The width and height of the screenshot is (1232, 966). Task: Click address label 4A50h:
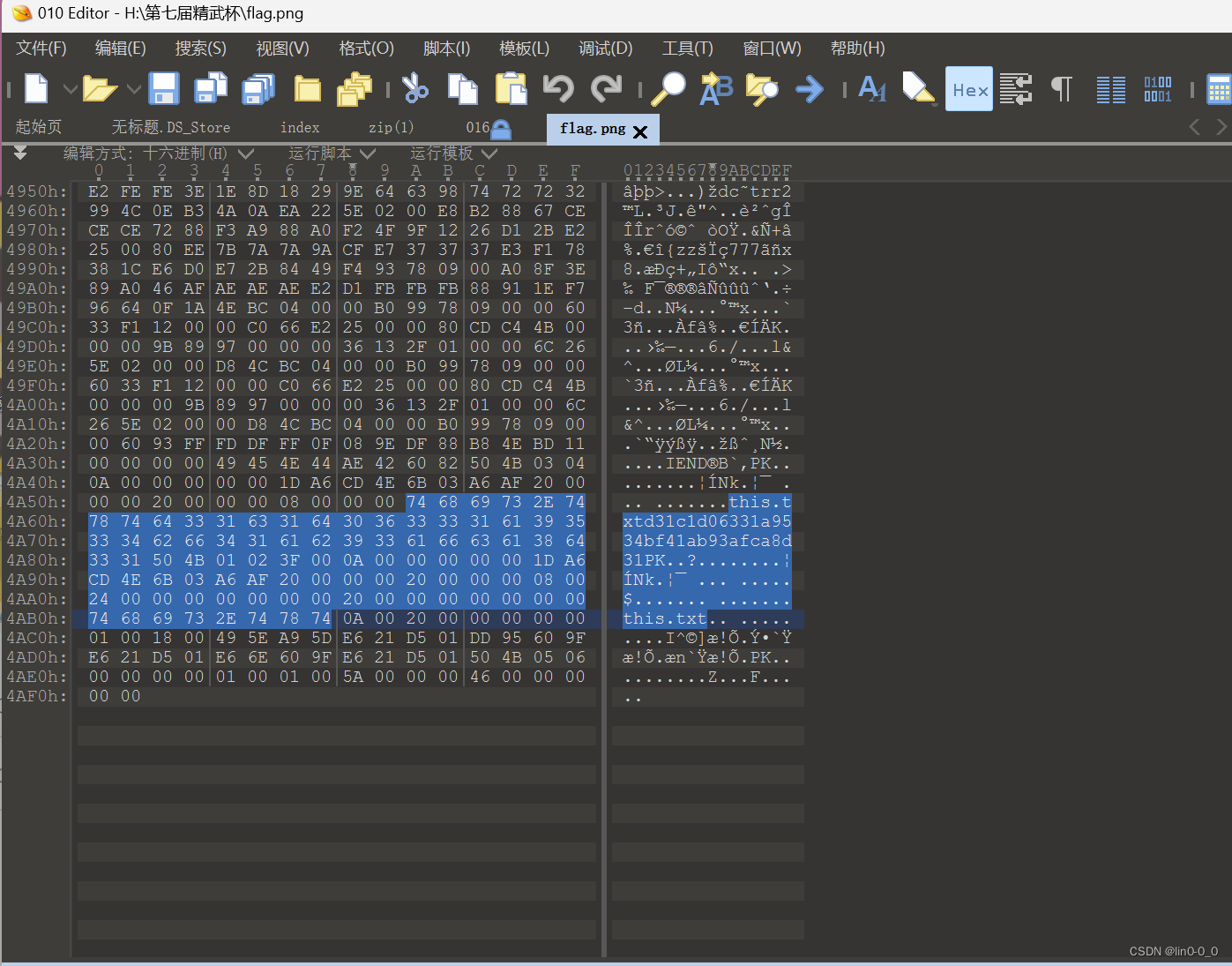(36, 502)
